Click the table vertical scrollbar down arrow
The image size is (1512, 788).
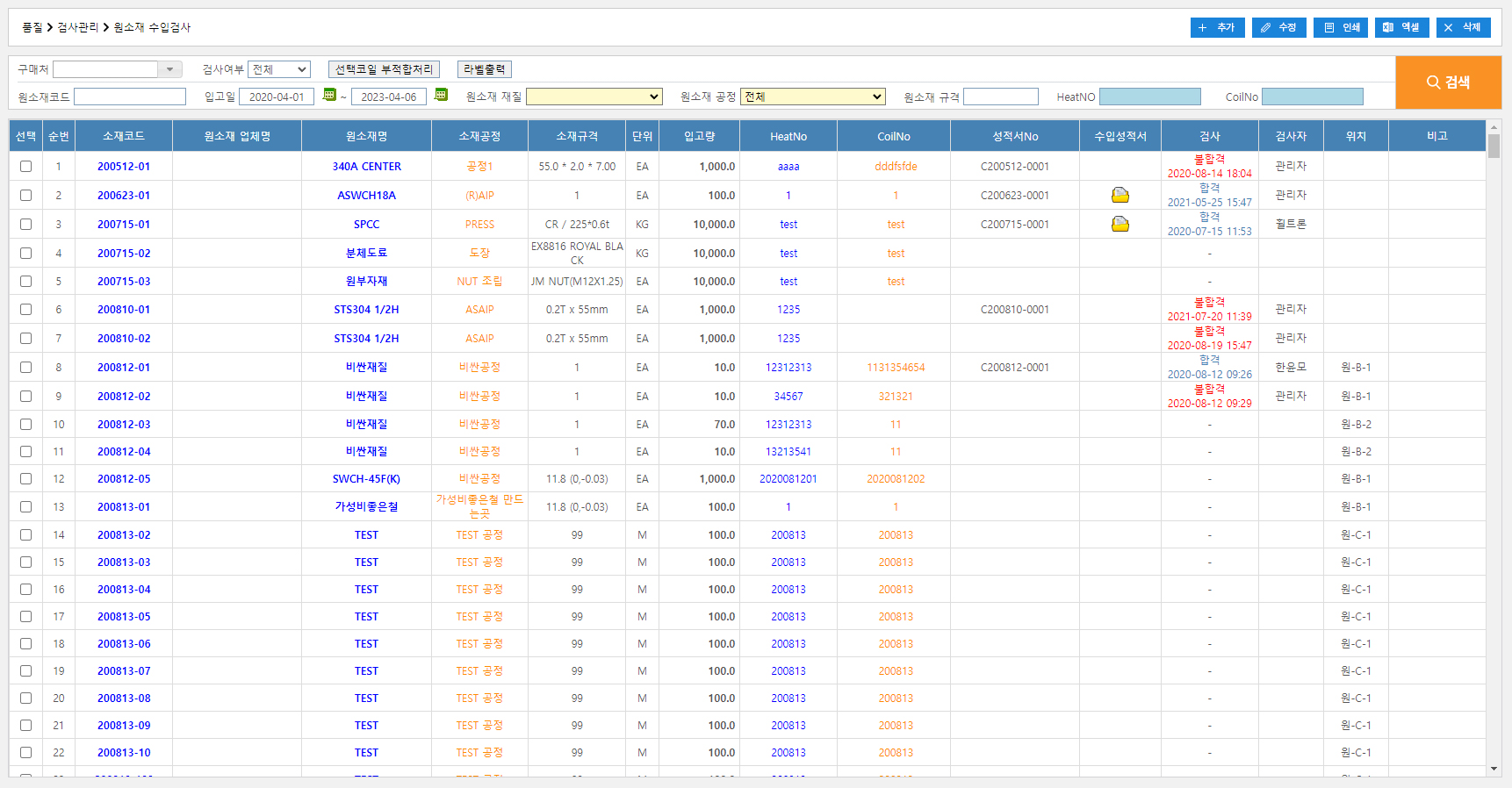[1494, 769]
